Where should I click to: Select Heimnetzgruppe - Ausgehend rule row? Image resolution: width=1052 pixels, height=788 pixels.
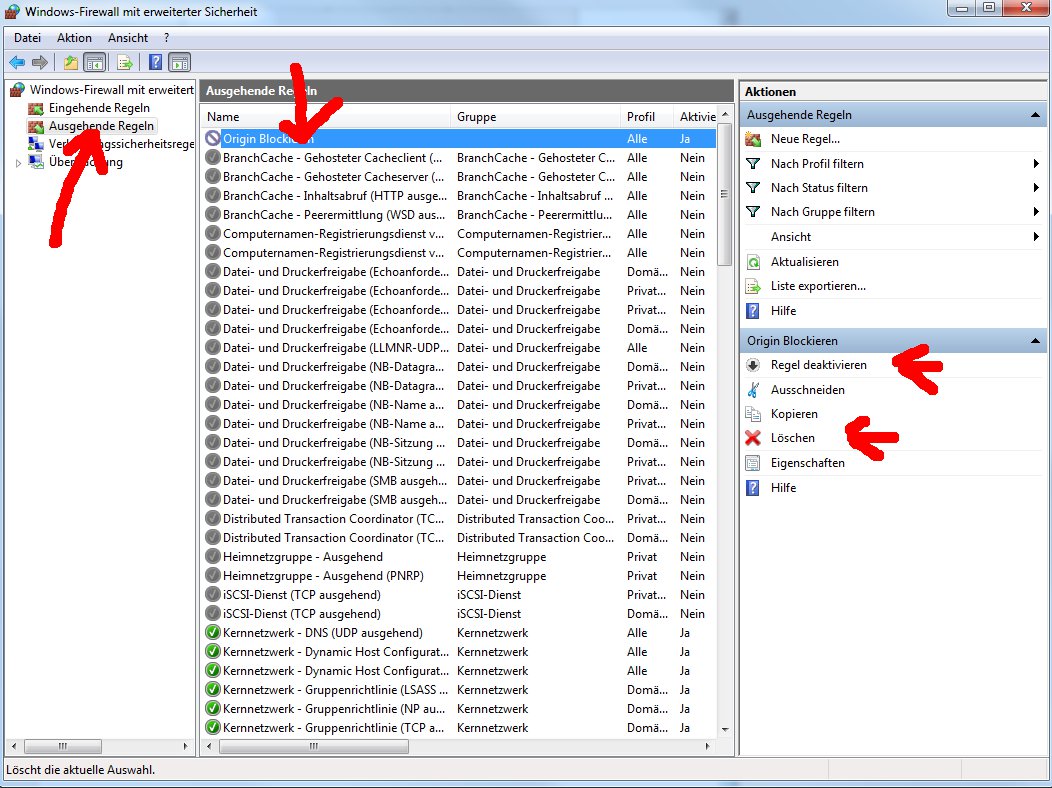(460, 557)
